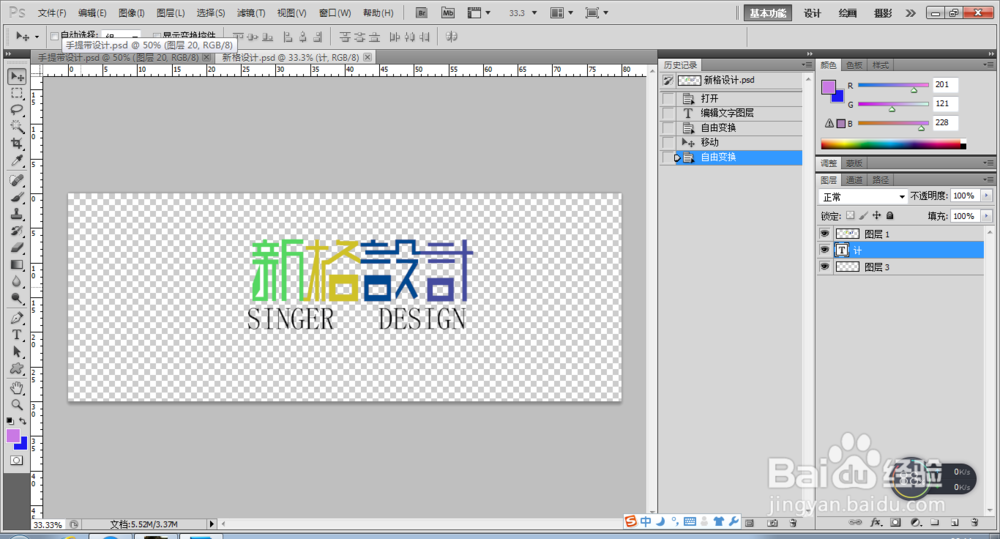Select the Path Selection tool
Viewport: 1000px width, 539px height.
17,351
